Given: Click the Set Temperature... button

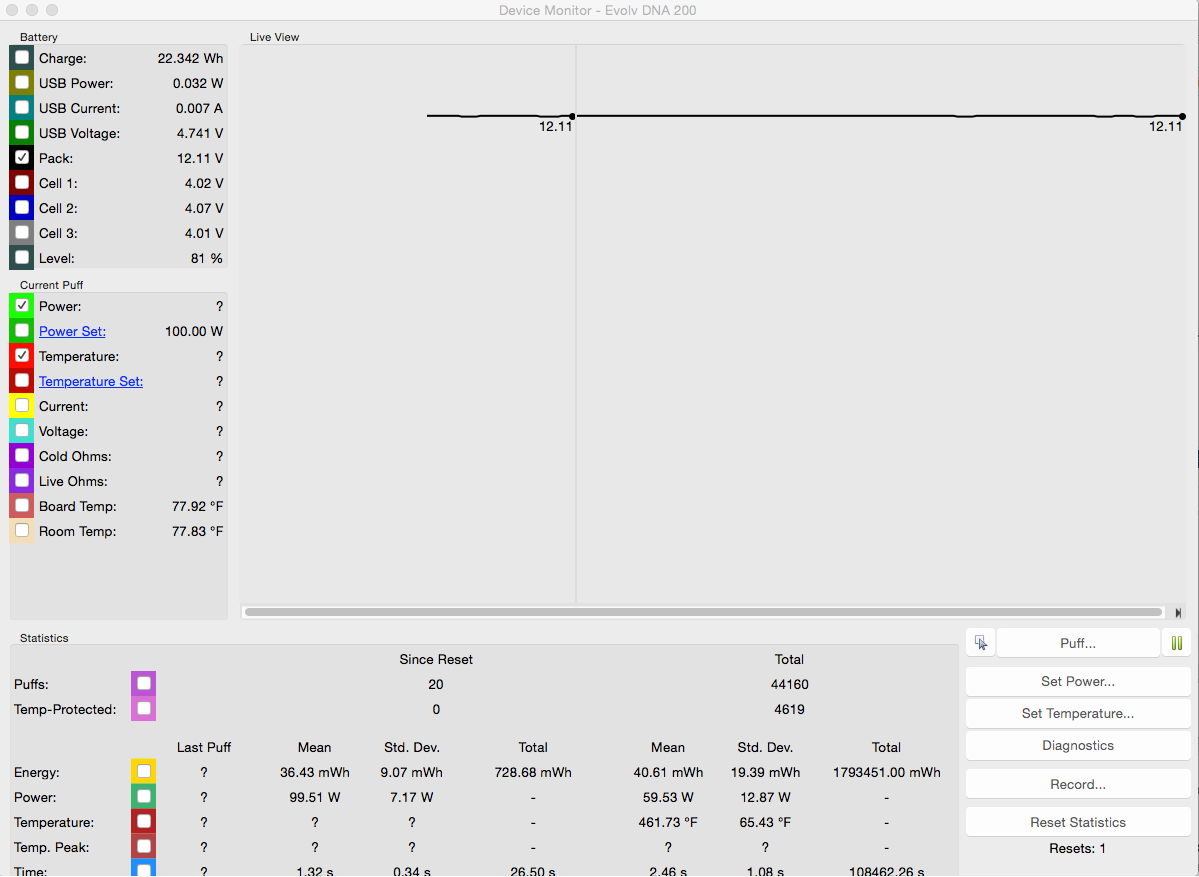Looking at the screenshot, I should pos(1078,714).
